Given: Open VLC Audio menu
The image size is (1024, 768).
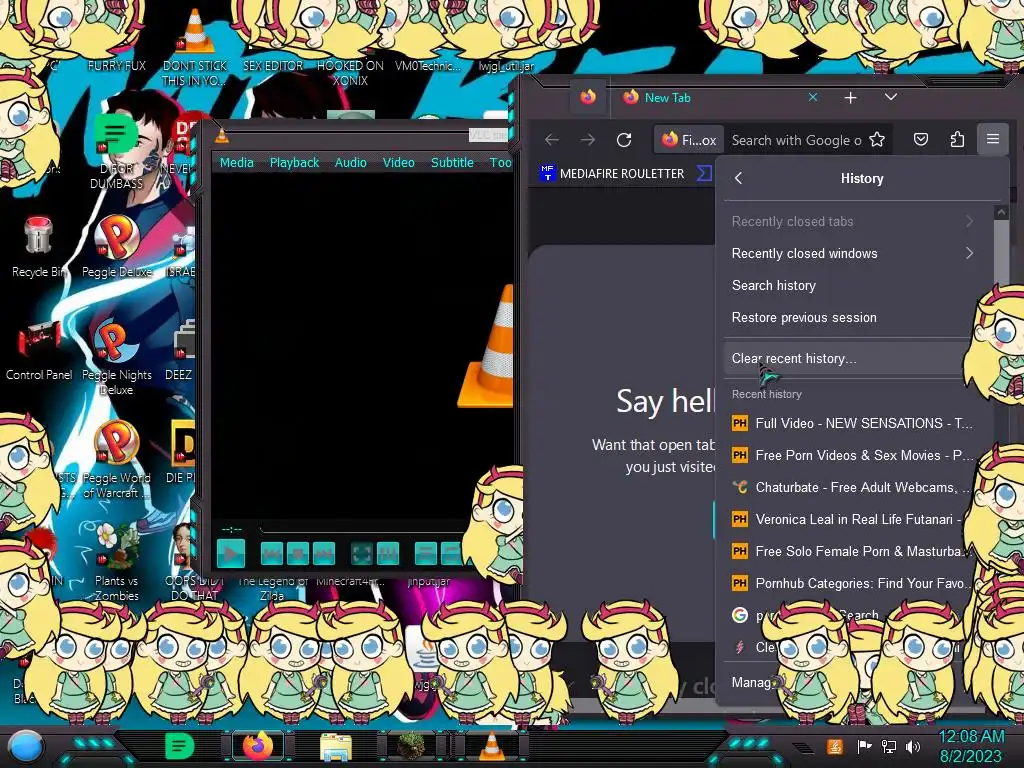Looking at the screenshot, I should [x=351, y=163].
